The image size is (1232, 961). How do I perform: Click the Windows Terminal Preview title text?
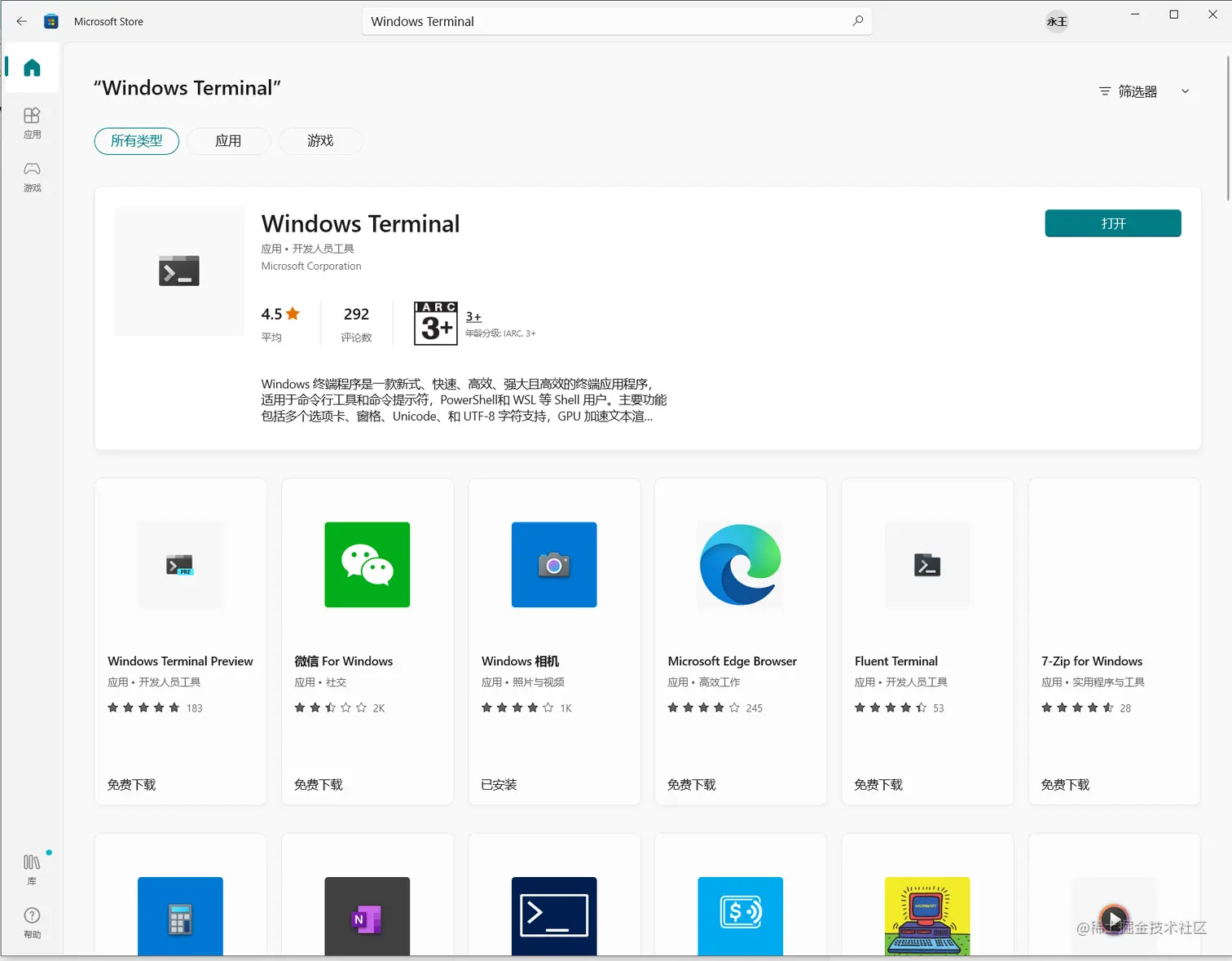click(180, 661)
